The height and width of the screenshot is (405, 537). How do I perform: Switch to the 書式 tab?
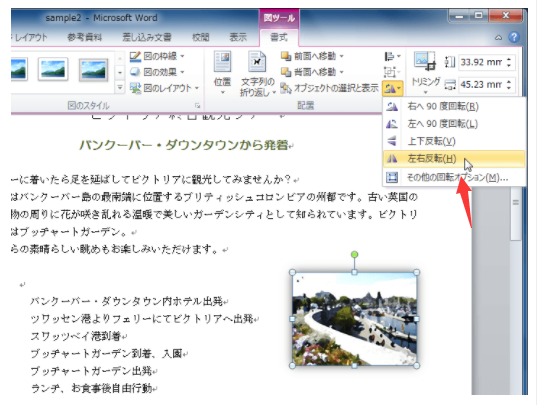279,37
